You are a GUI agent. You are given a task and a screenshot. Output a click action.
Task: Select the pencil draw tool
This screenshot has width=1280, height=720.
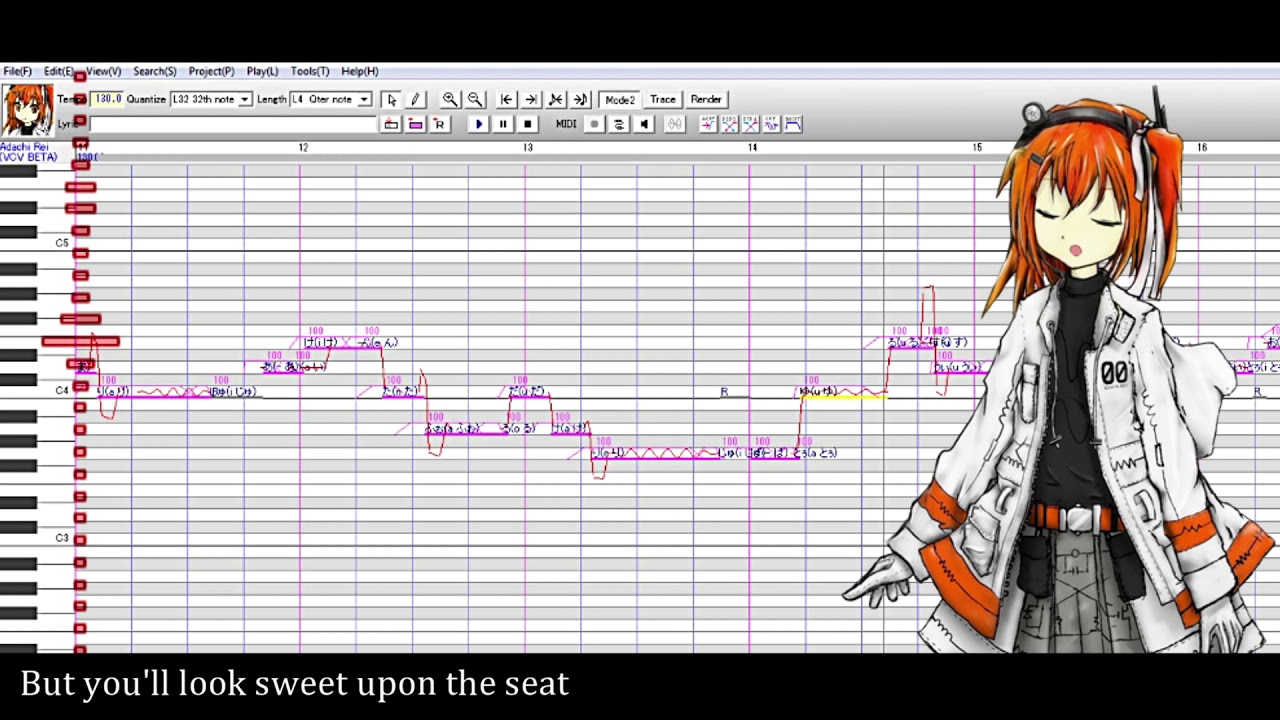pyautogui.click(x=416, y=100)
